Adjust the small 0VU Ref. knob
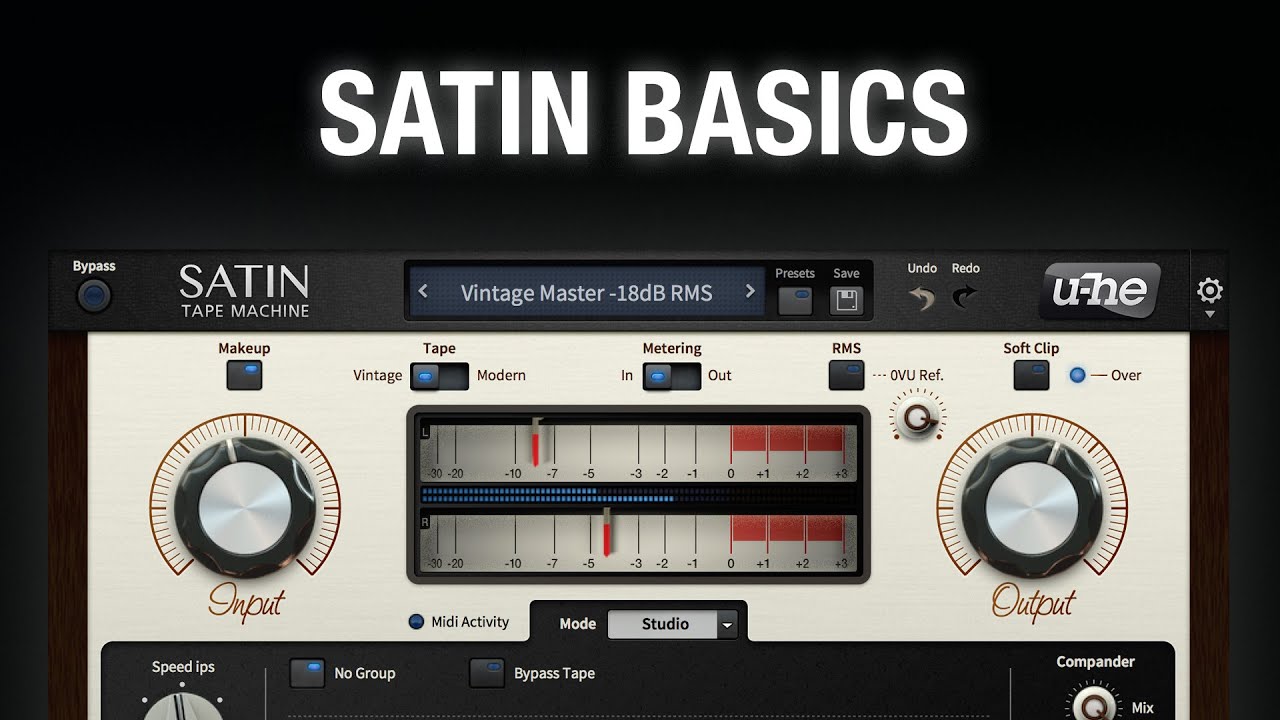 click(916, 419)
